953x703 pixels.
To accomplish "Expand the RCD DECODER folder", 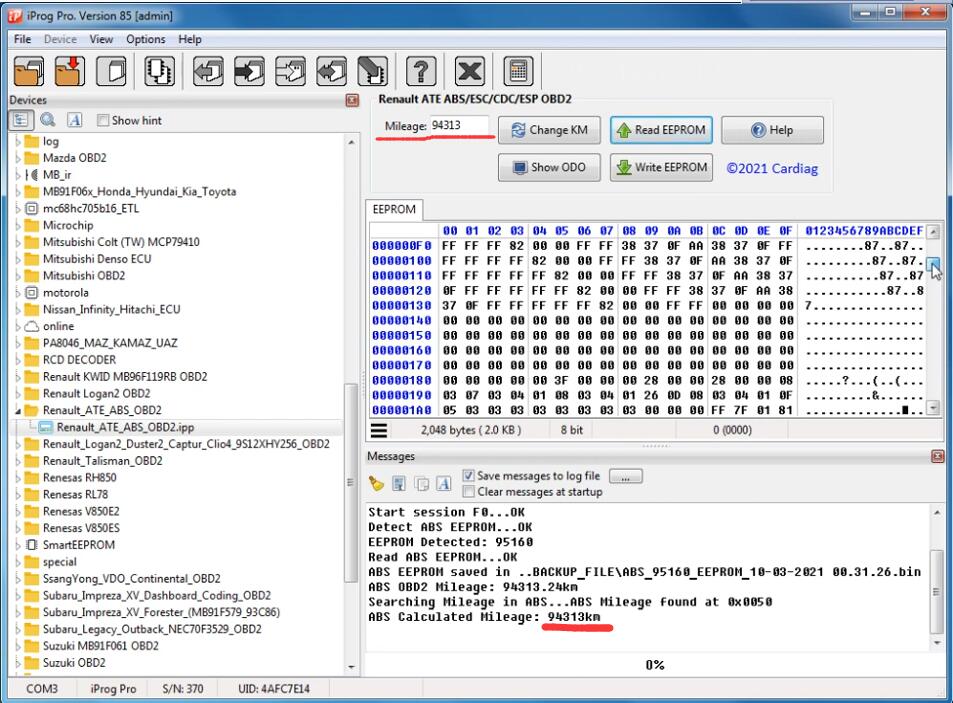I will (18, 360).
